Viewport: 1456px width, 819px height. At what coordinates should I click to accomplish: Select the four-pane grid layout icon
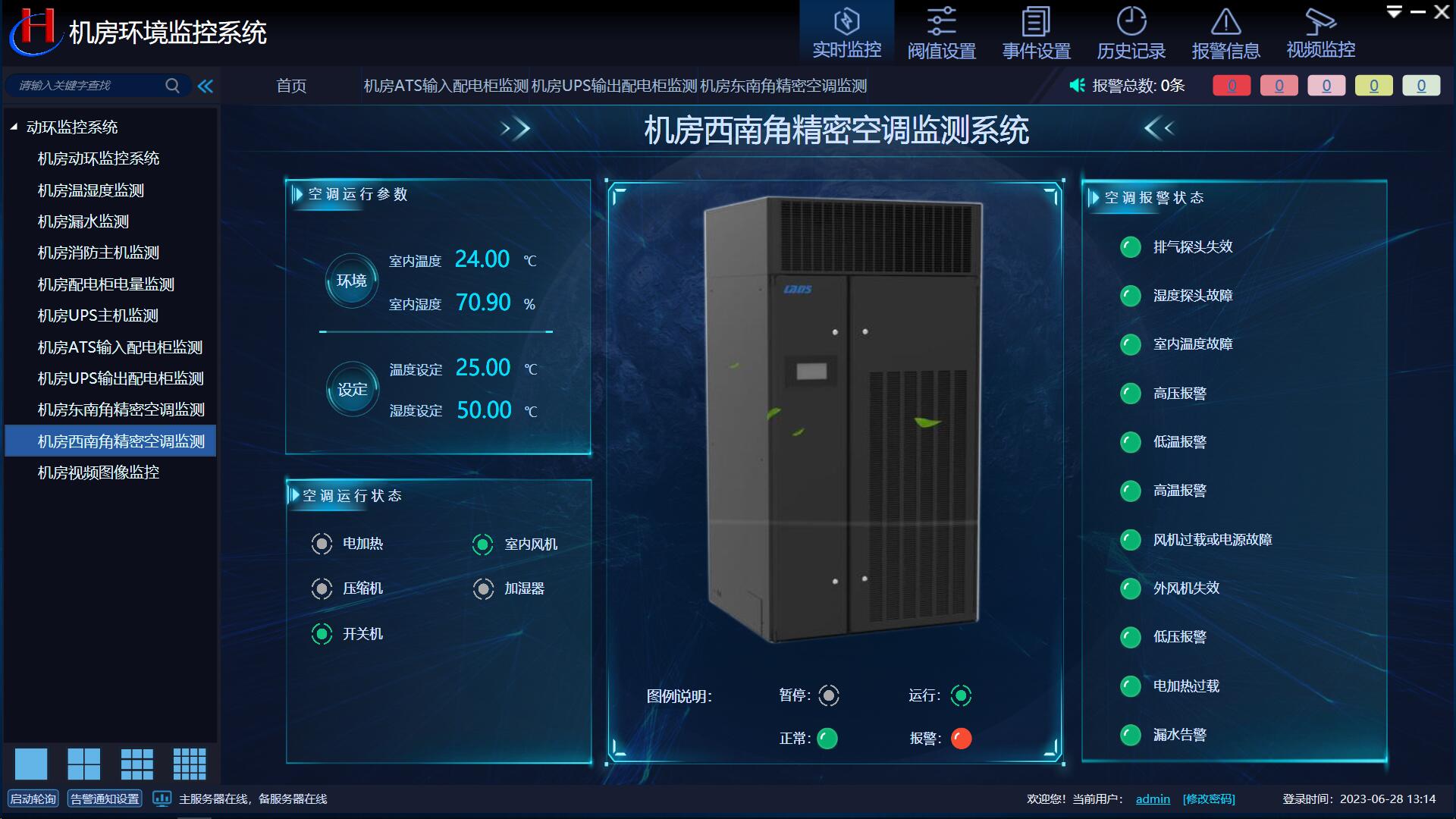click(x=84, y=764)
